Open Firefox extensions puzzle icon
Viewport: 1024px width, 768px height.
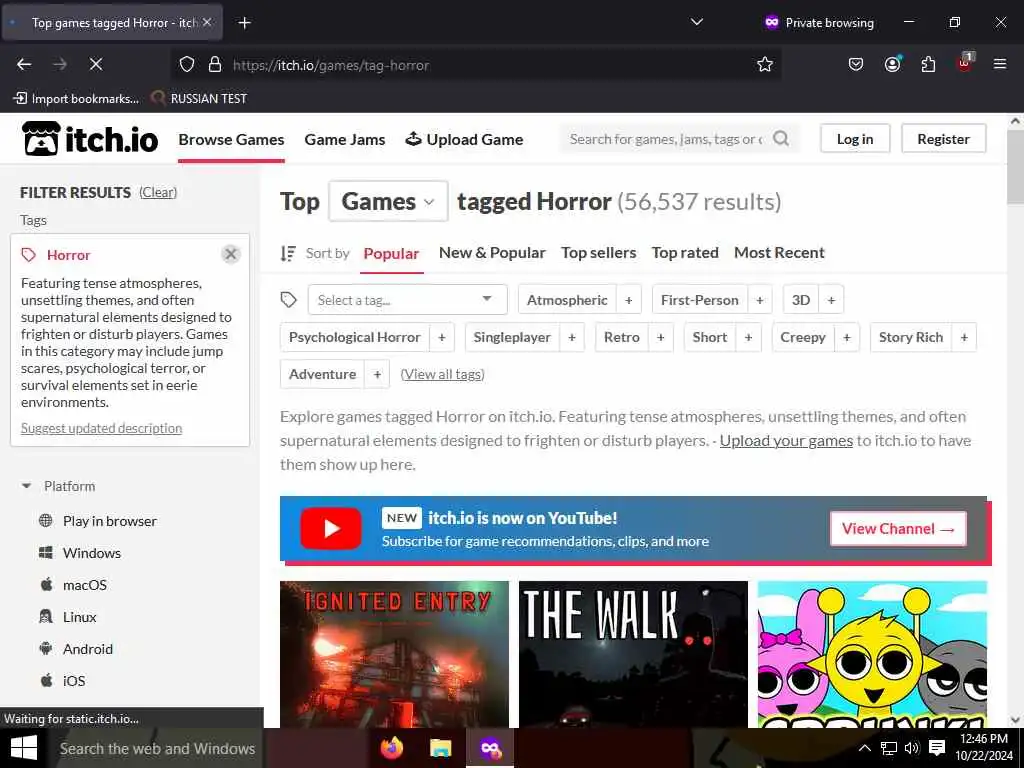[928, 64]
